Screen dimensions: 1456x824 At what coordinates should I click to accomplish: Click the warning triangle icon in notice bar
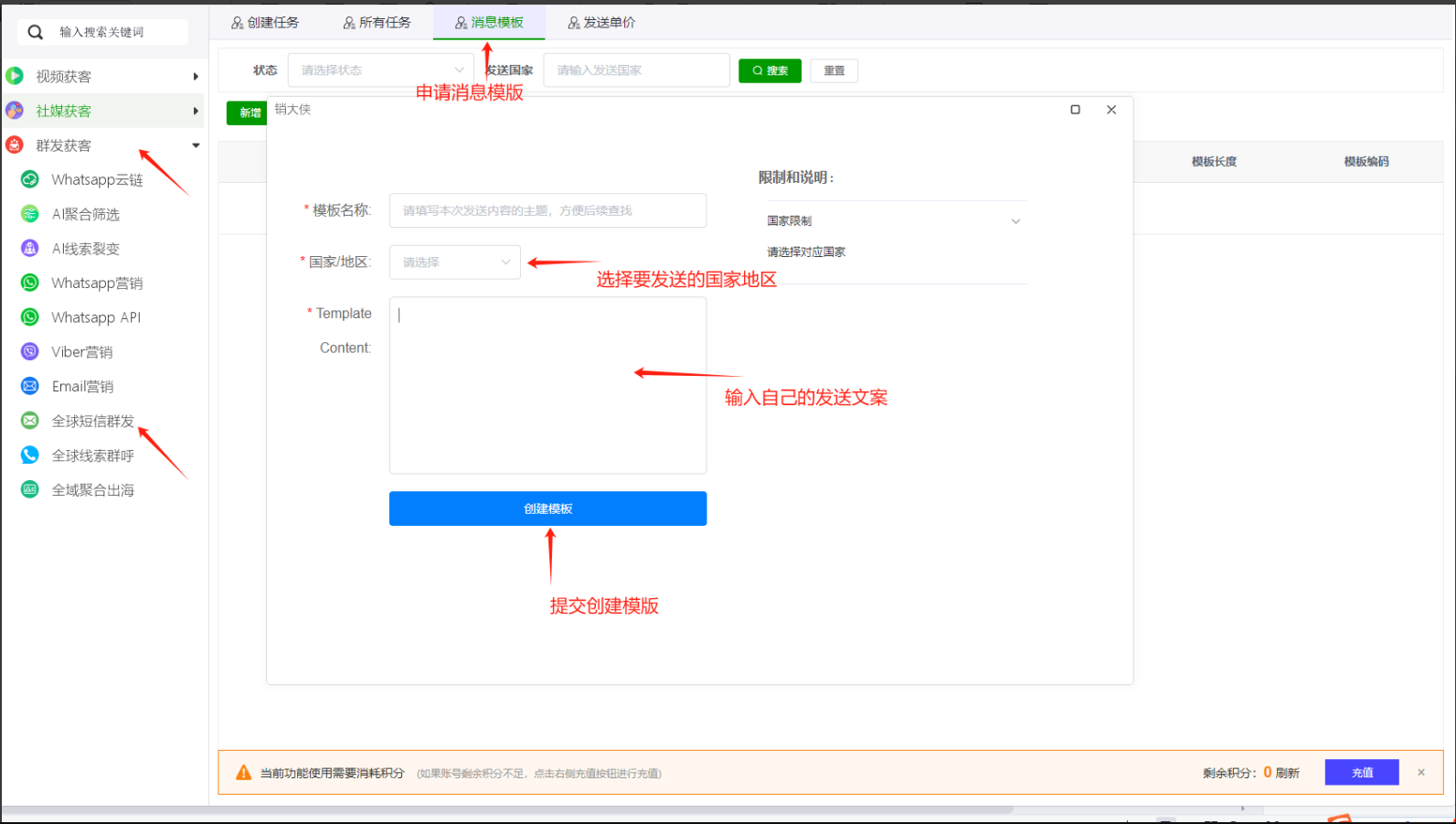243,773
